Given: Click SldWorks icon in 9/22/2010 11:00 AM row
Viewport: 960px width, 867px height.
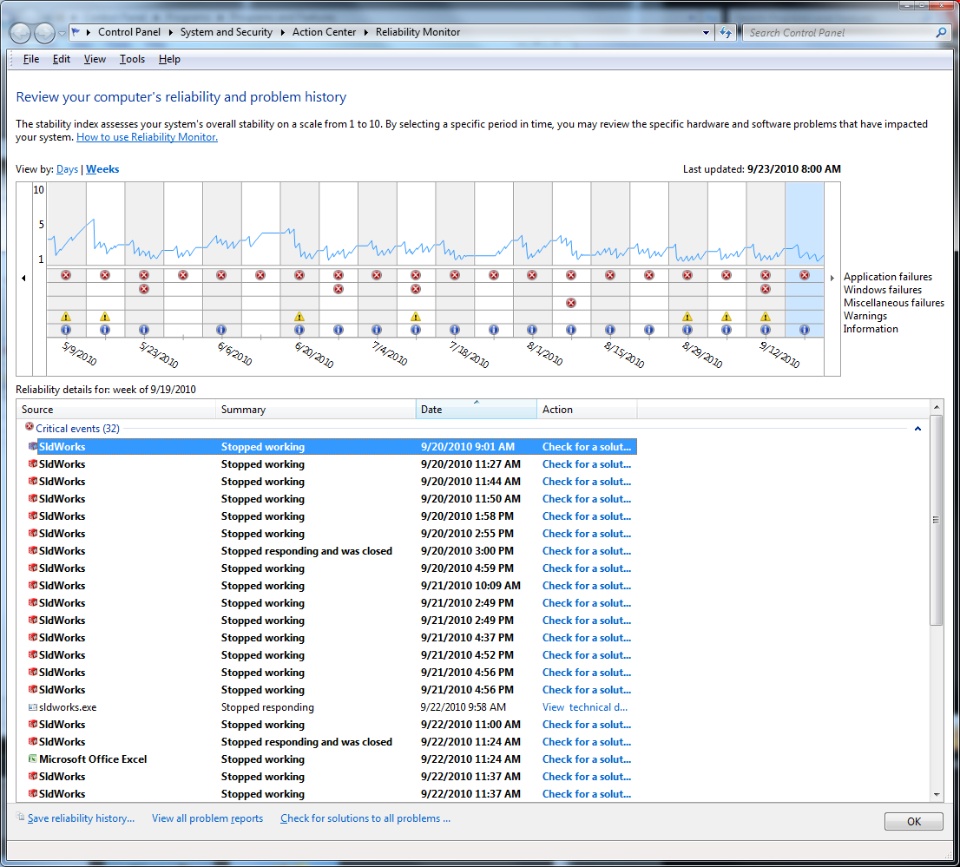Looking at the screenshot, I should (32, 724).
